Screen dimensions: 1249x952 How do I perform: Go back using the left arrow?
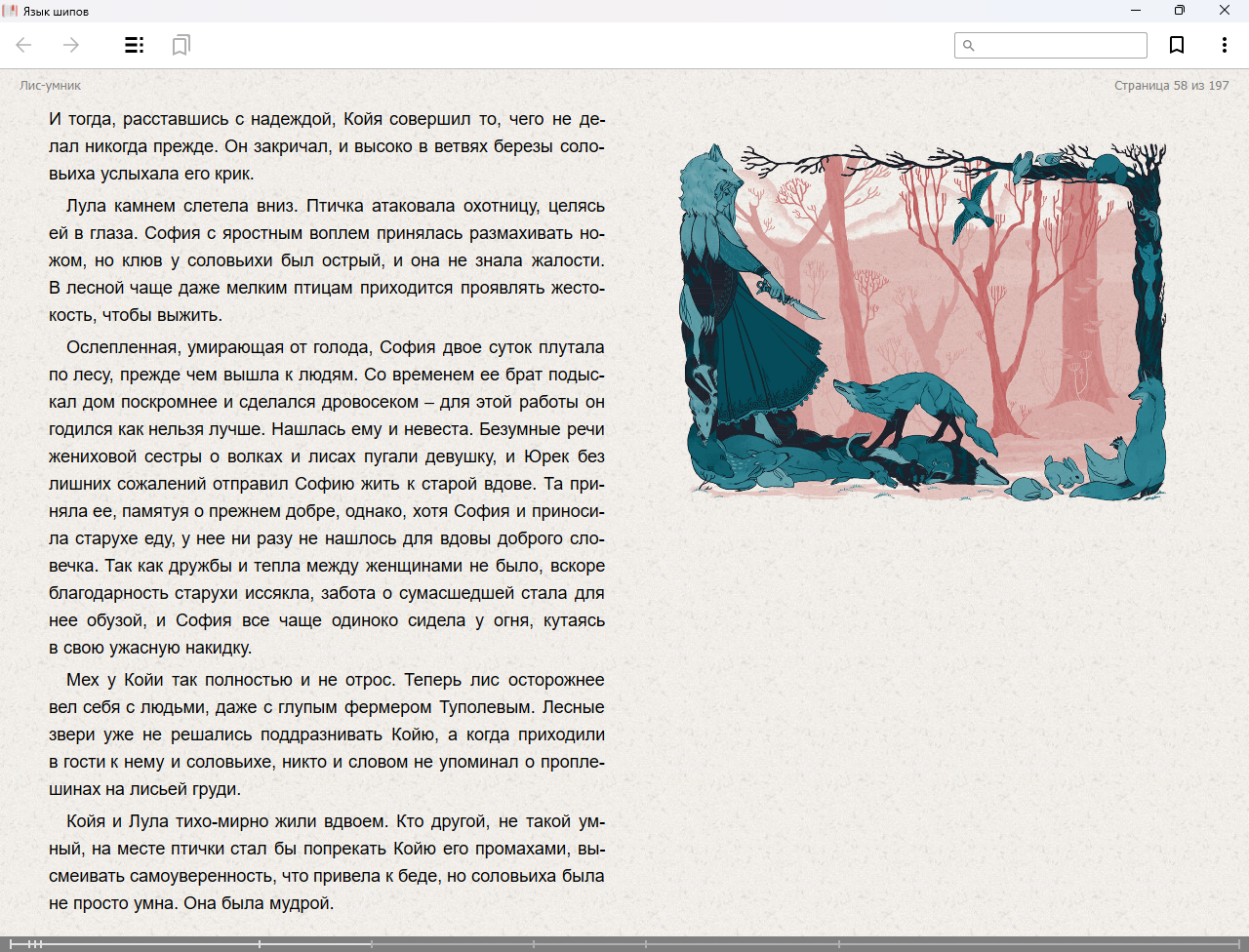point(24,45)
